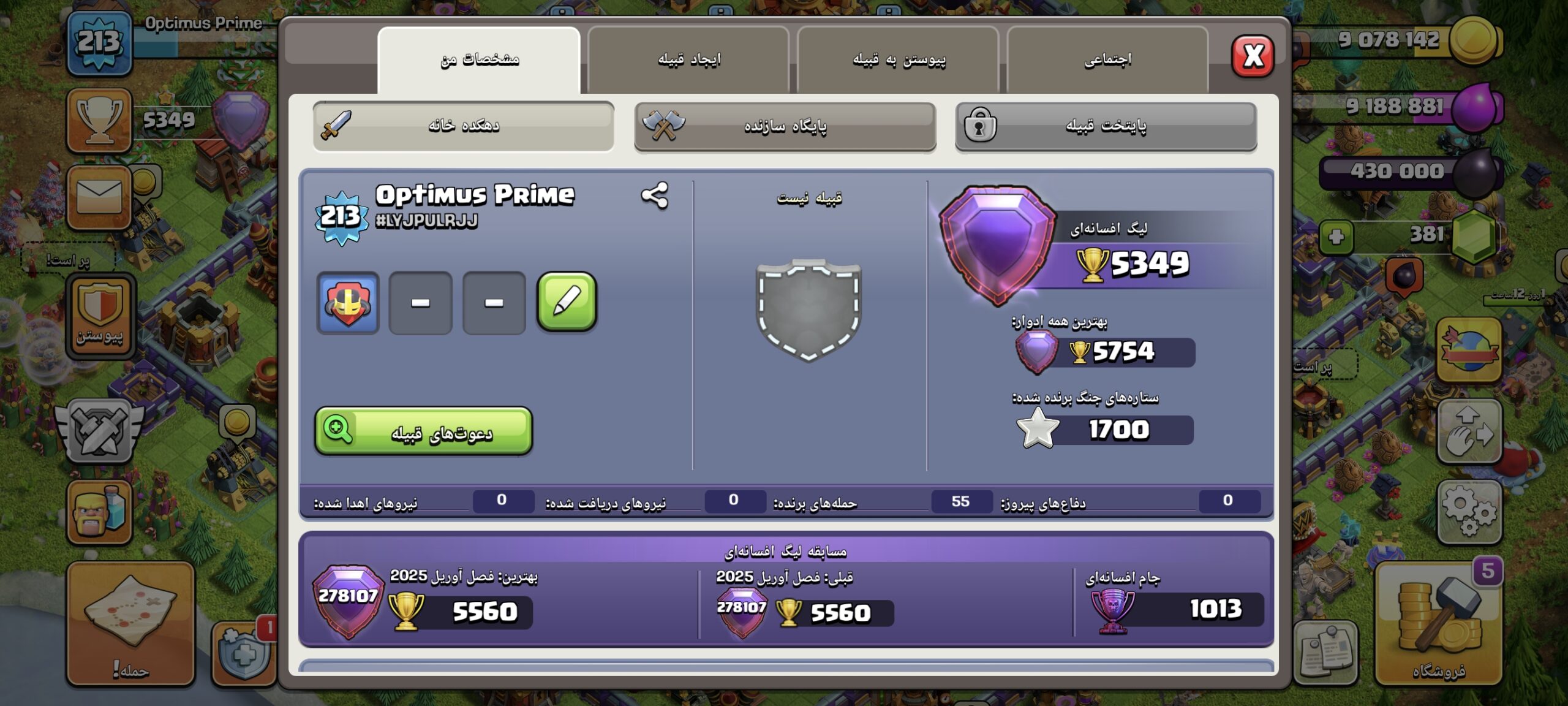This screenshot has width=1568, height=706.
Task: Select the red helmet player label slot
Action: [348, 303]
